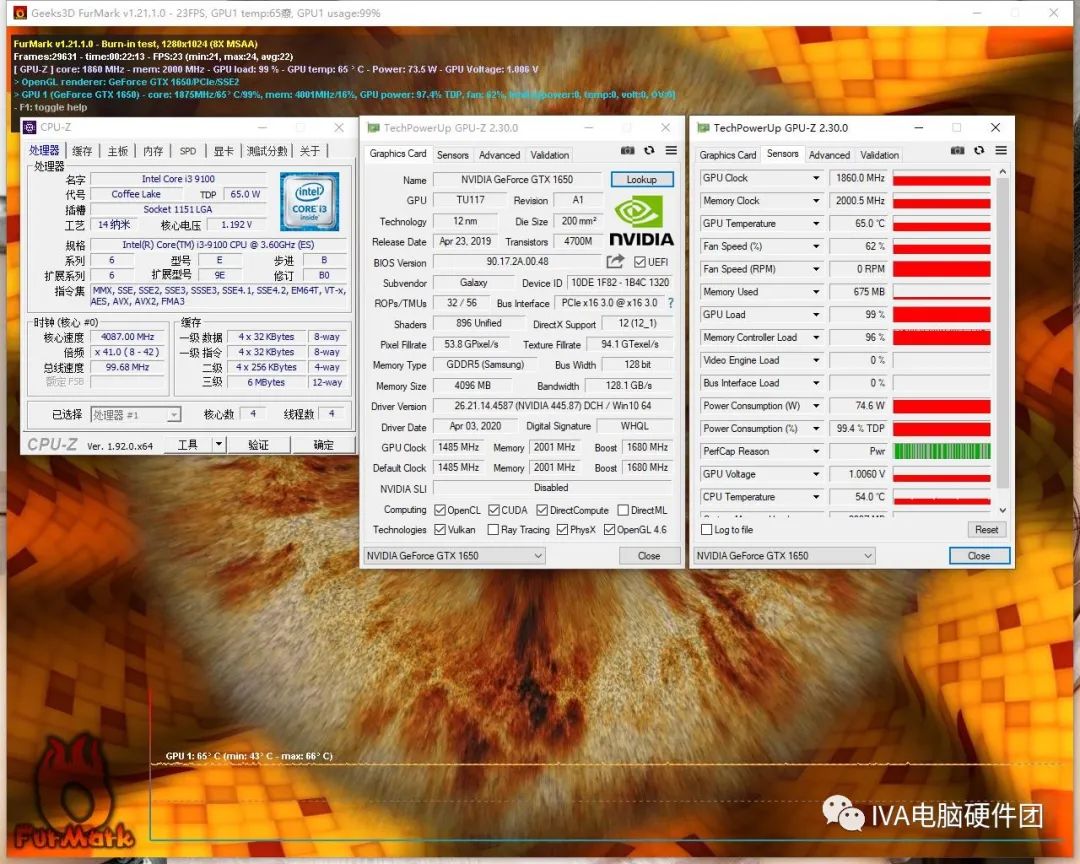Toggle the DirectML checkbox

tap(623, 510)
